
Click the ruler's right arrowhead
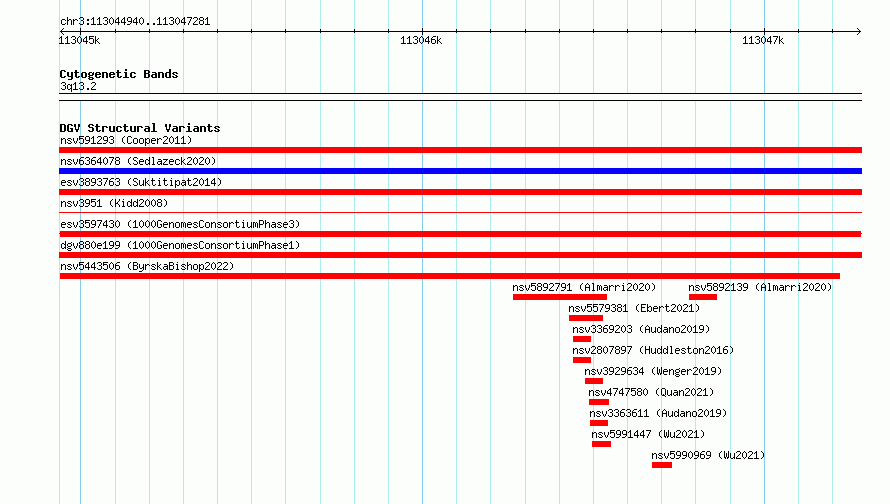(x=859, y=31)
